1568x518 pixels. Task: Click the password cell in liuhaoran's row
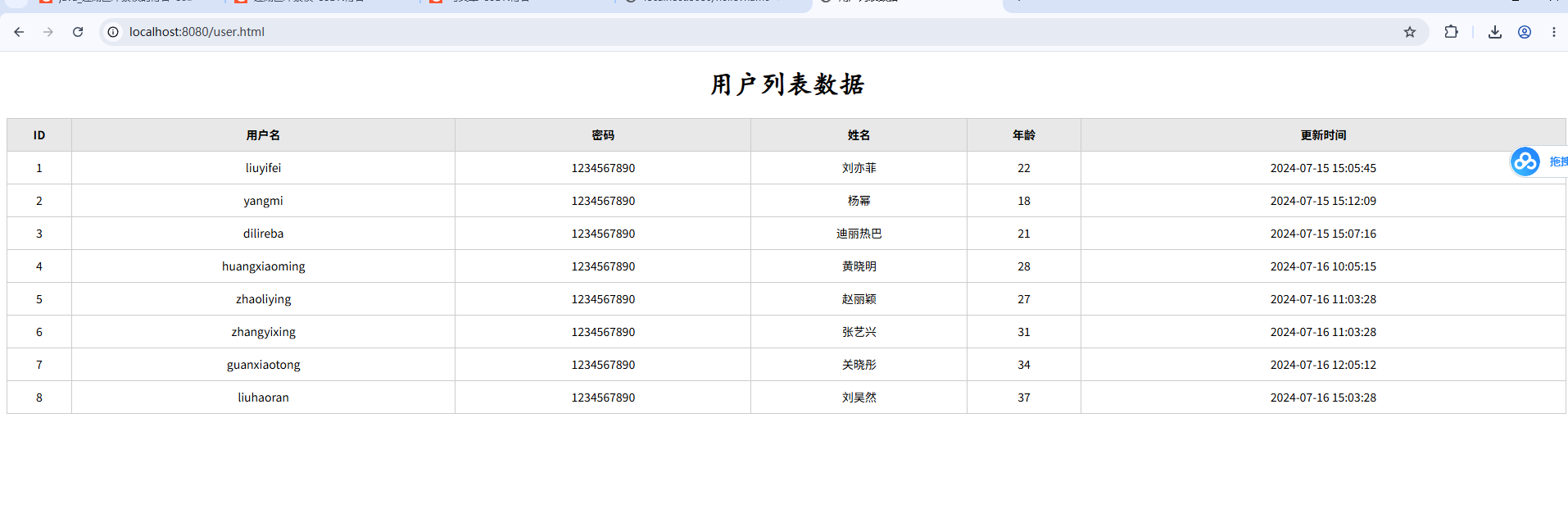(603, 398)
